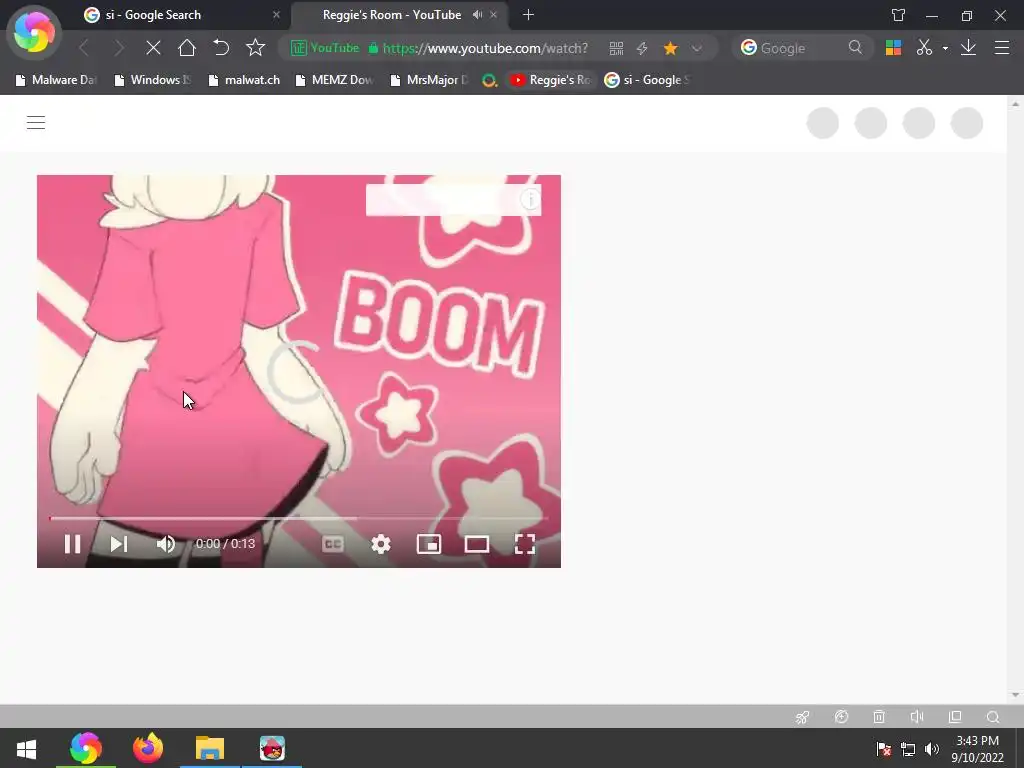Click the status bar zoom magnifier
The image size is (1024, 768).
[x=993, y=717]
